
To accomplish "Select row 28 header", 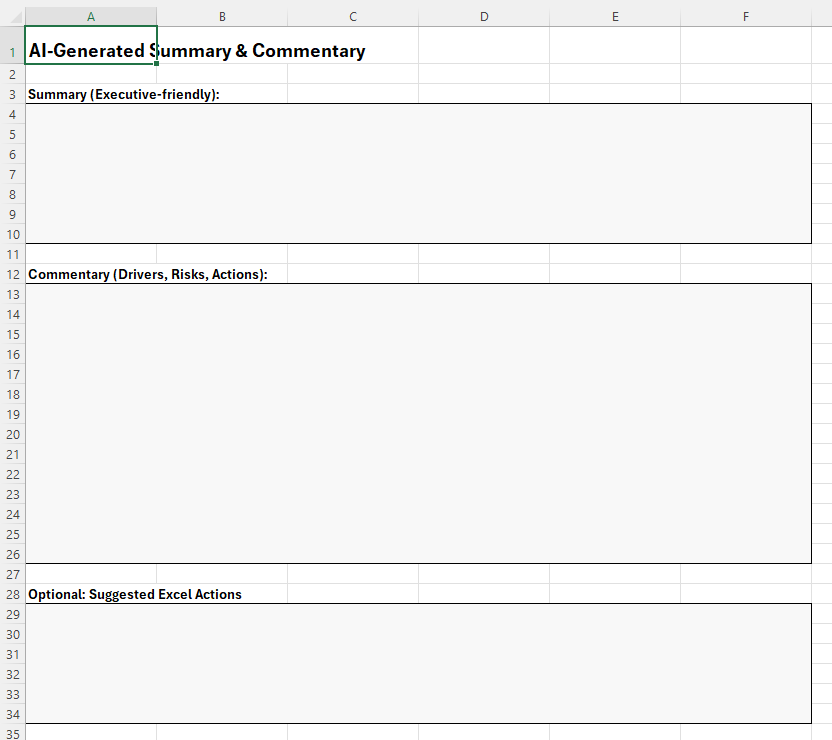I will 12,594.
